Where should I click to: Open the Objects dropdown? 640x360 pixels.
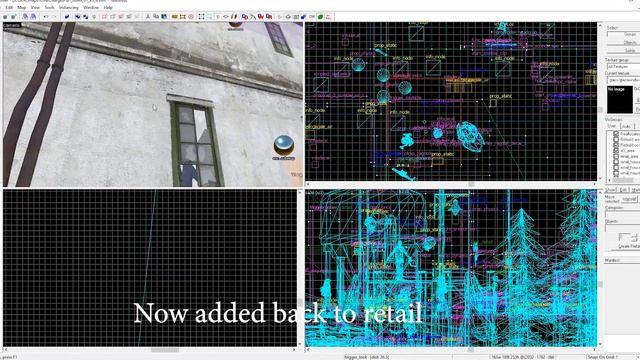[x=622, y=227]
